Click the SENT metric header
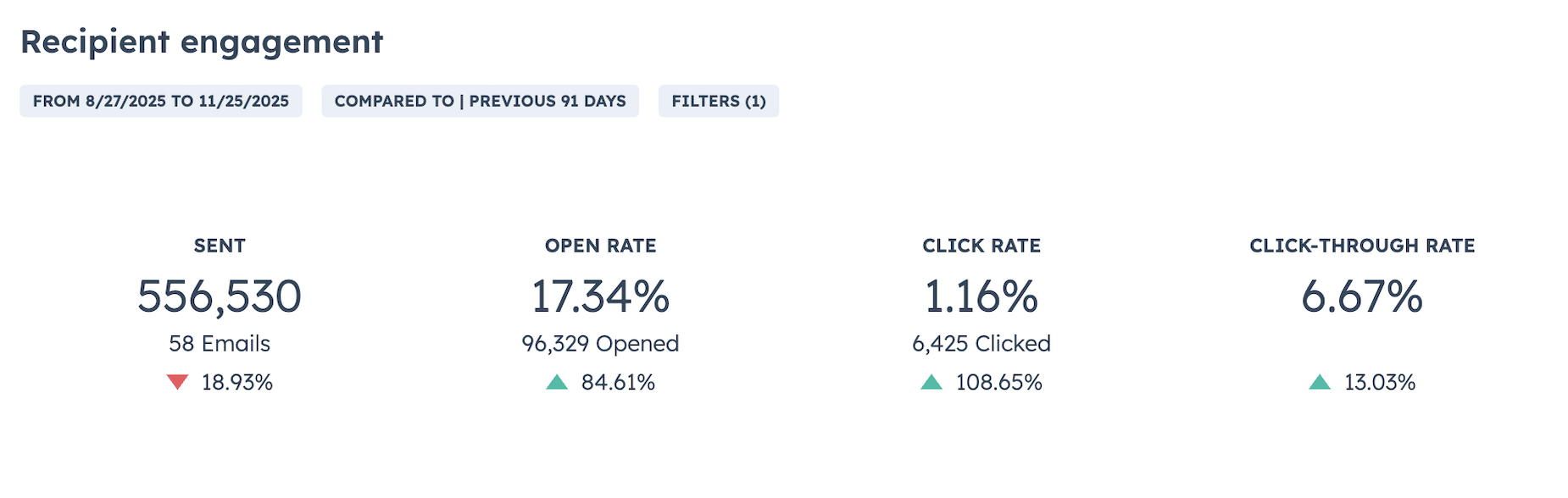This screenshot has height=498, width=1568. [x=219, y=246]
